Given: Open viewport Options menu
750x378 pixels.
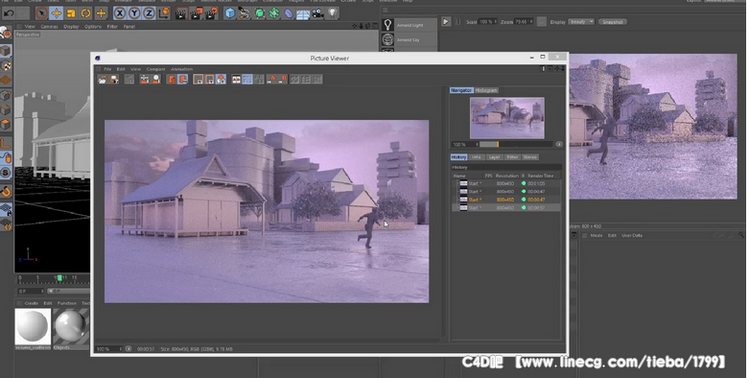Looking at the screenshot, I should [x=93, y=27].
